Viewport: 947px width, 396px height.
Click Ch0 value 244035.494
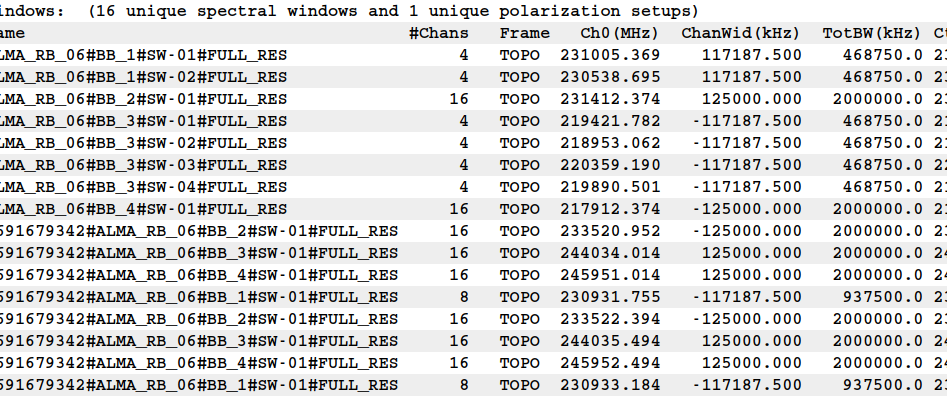[610, 341]
